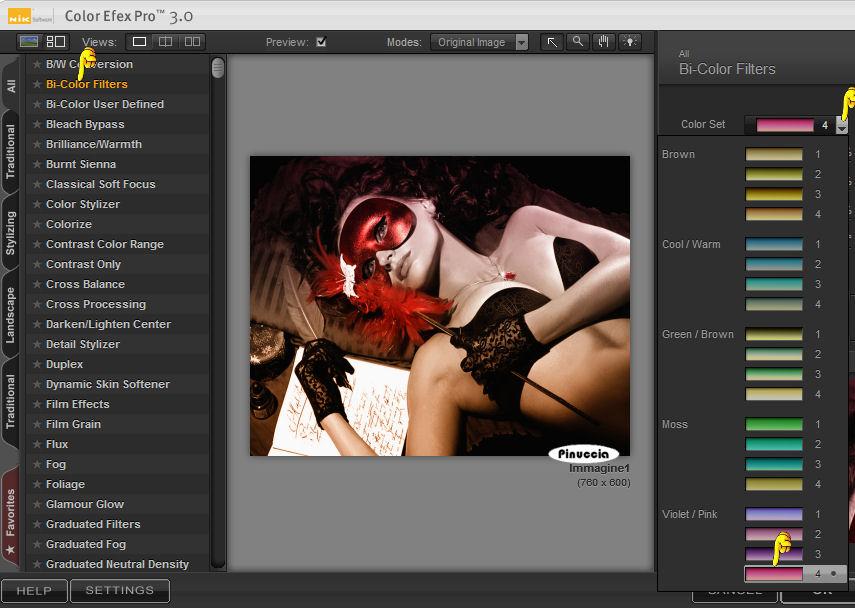The width and height of the screenshot is (855, 608).
Task: Open the SETTINGS button
Action: (120, 590)
